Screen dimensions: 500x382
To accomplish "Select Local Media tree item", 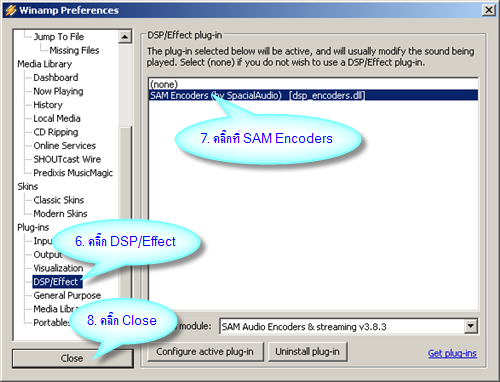I will 57,118.
